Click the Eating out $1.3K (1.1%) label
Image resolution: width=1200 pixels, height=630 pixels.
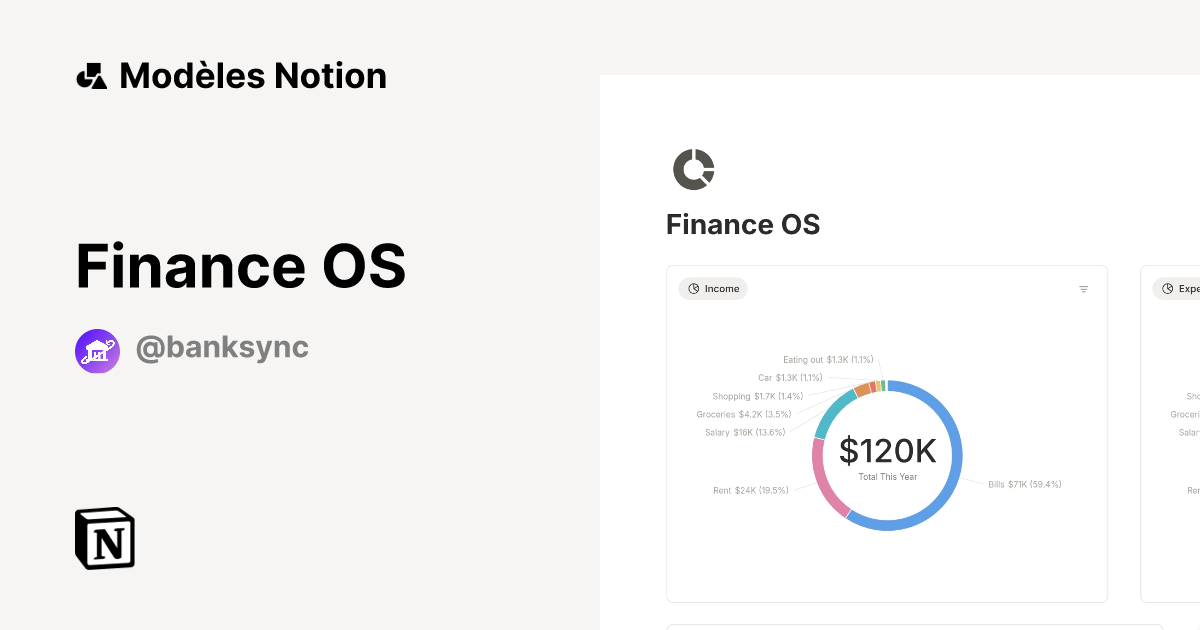pos(829,358)
